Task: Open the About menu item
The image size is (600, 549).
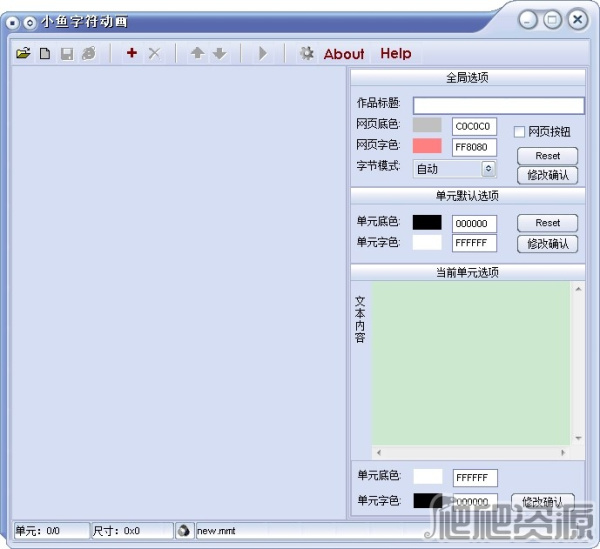Action: [344, 54]
